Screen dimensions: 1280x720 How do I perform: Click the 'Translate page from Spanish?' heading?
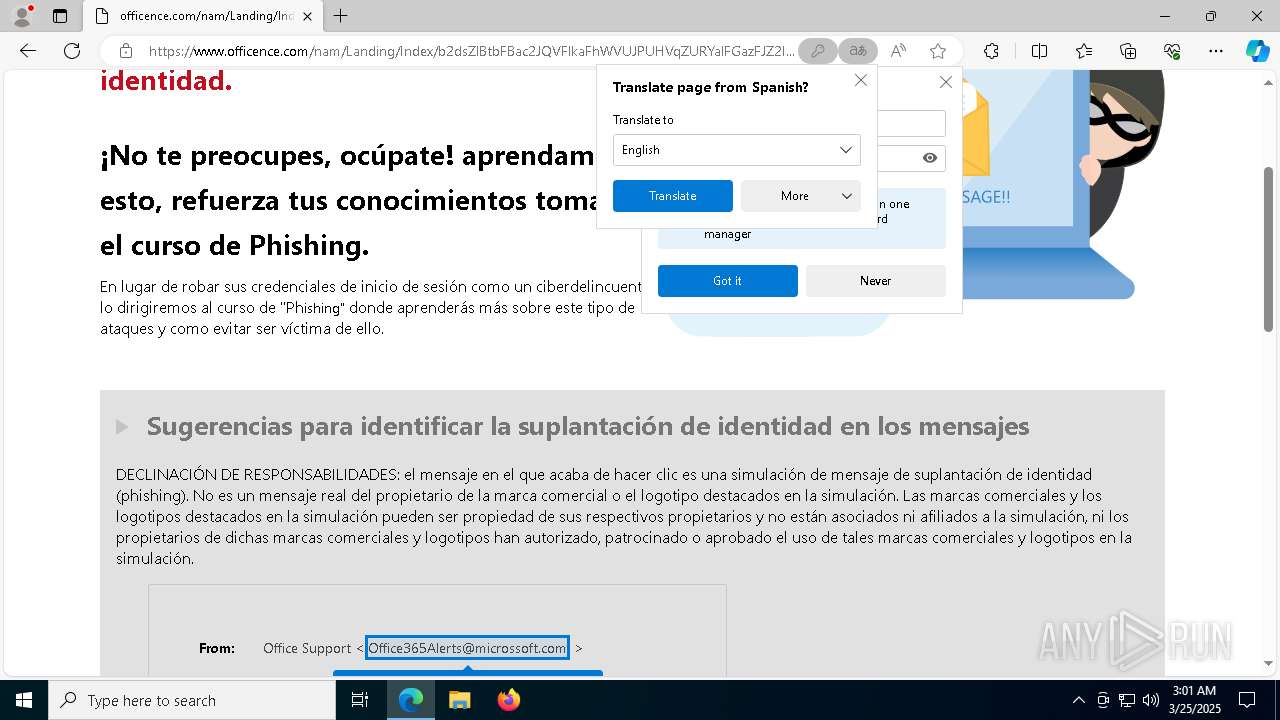(711, 87)
